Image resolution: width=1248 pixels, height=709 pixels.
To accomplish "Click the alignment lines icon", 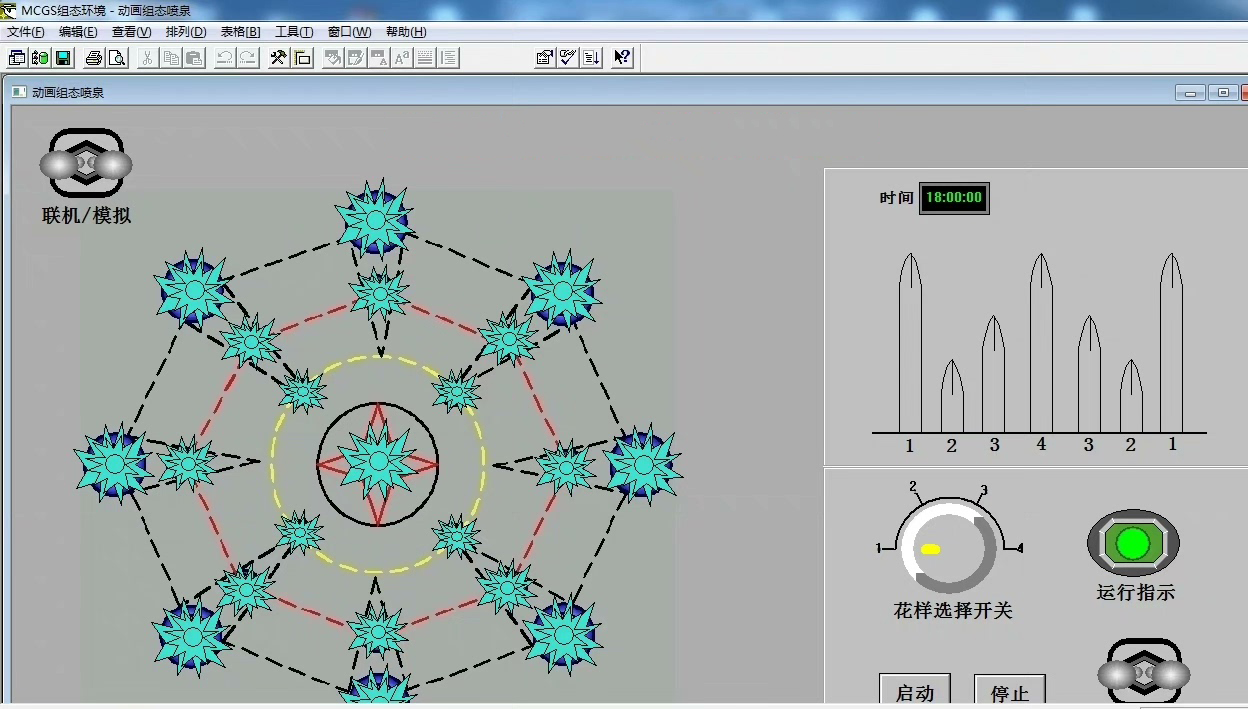I will pos(449,57).
